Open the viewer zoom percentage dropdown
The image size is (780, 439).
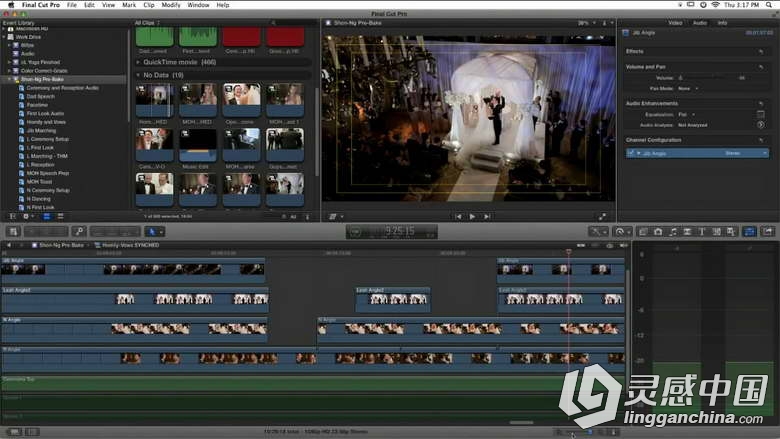tap(586, 23)
